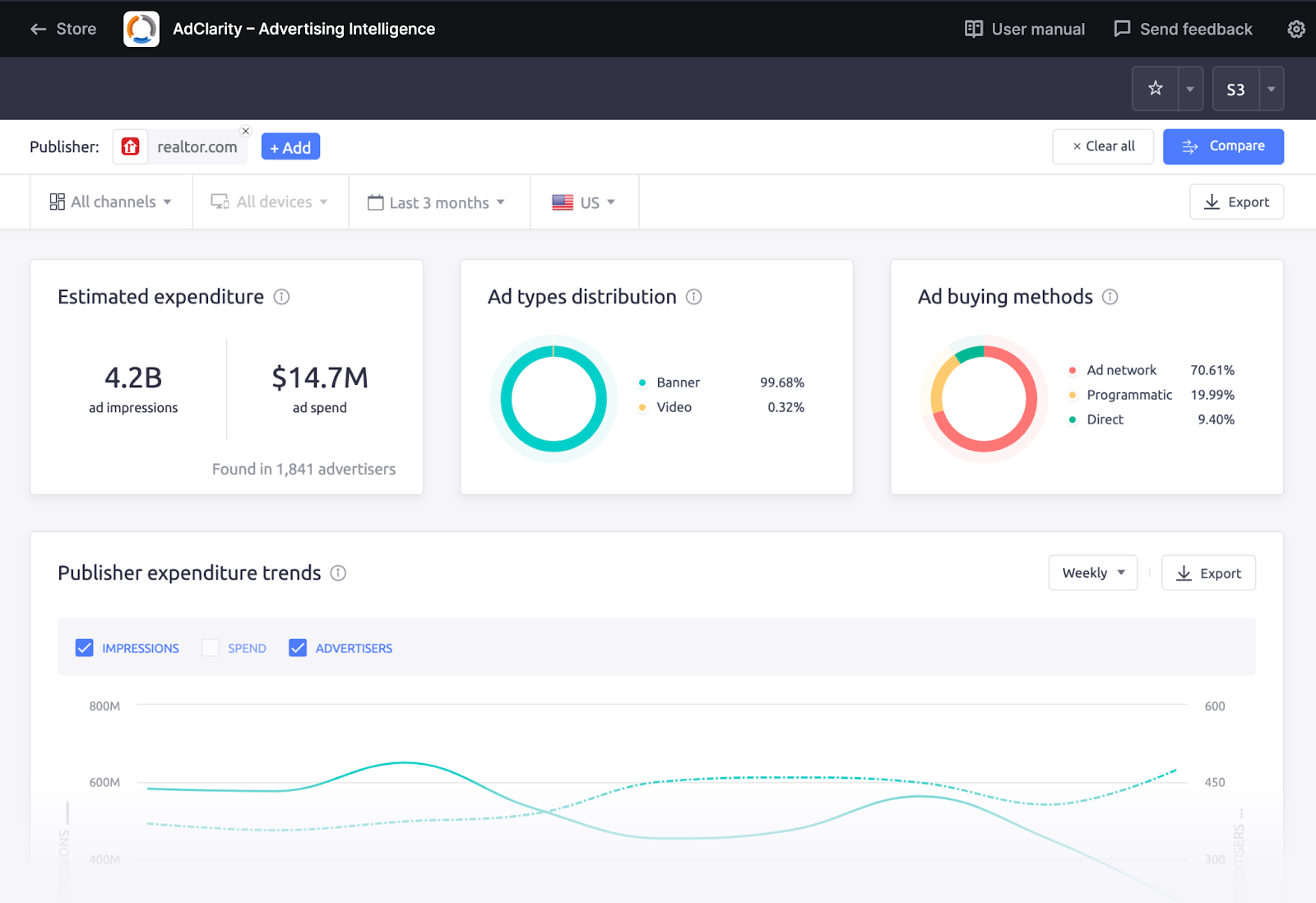Uncheck the IMPRESSIONS checkbox

coord(85,647)
